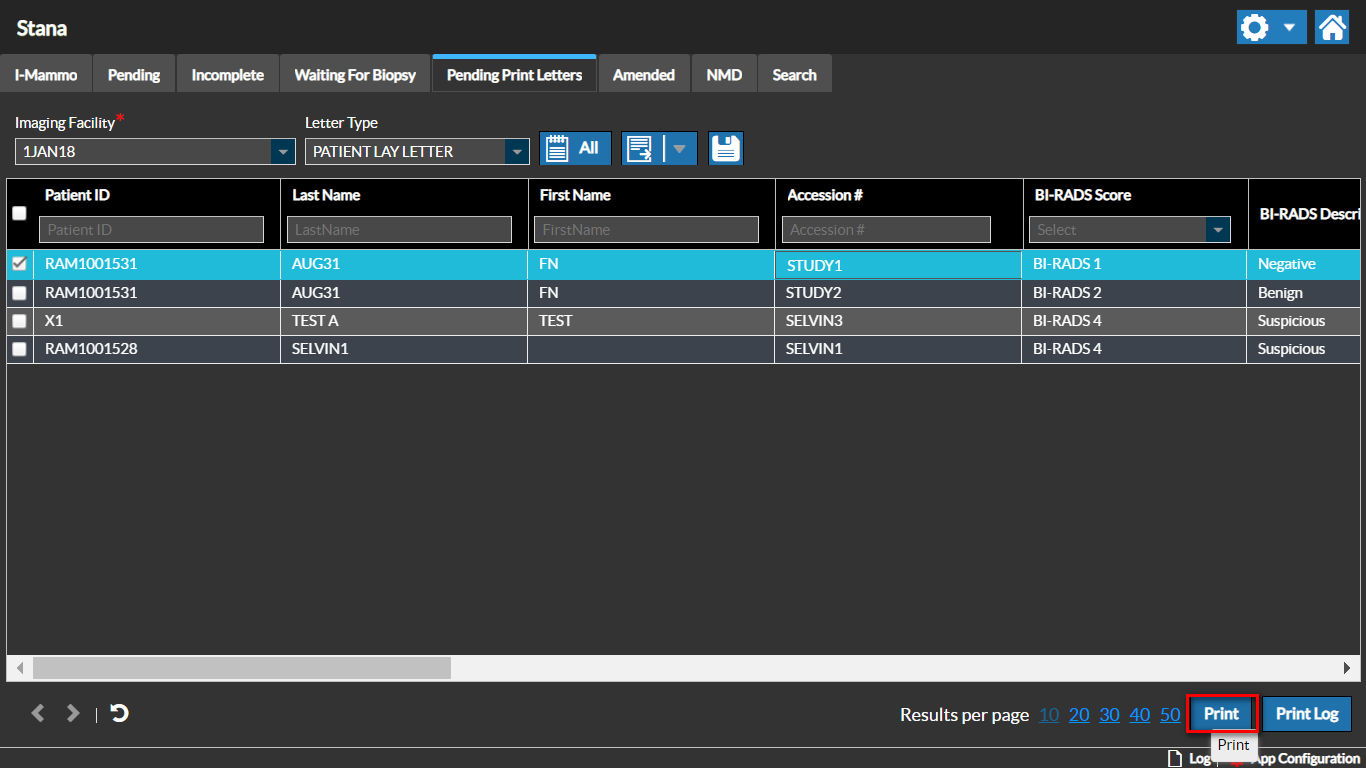Image resolution: width=1366 pixels, height=768 pixels.
Task: Refresh the list with the reload icon
Action: pos(119,713)
